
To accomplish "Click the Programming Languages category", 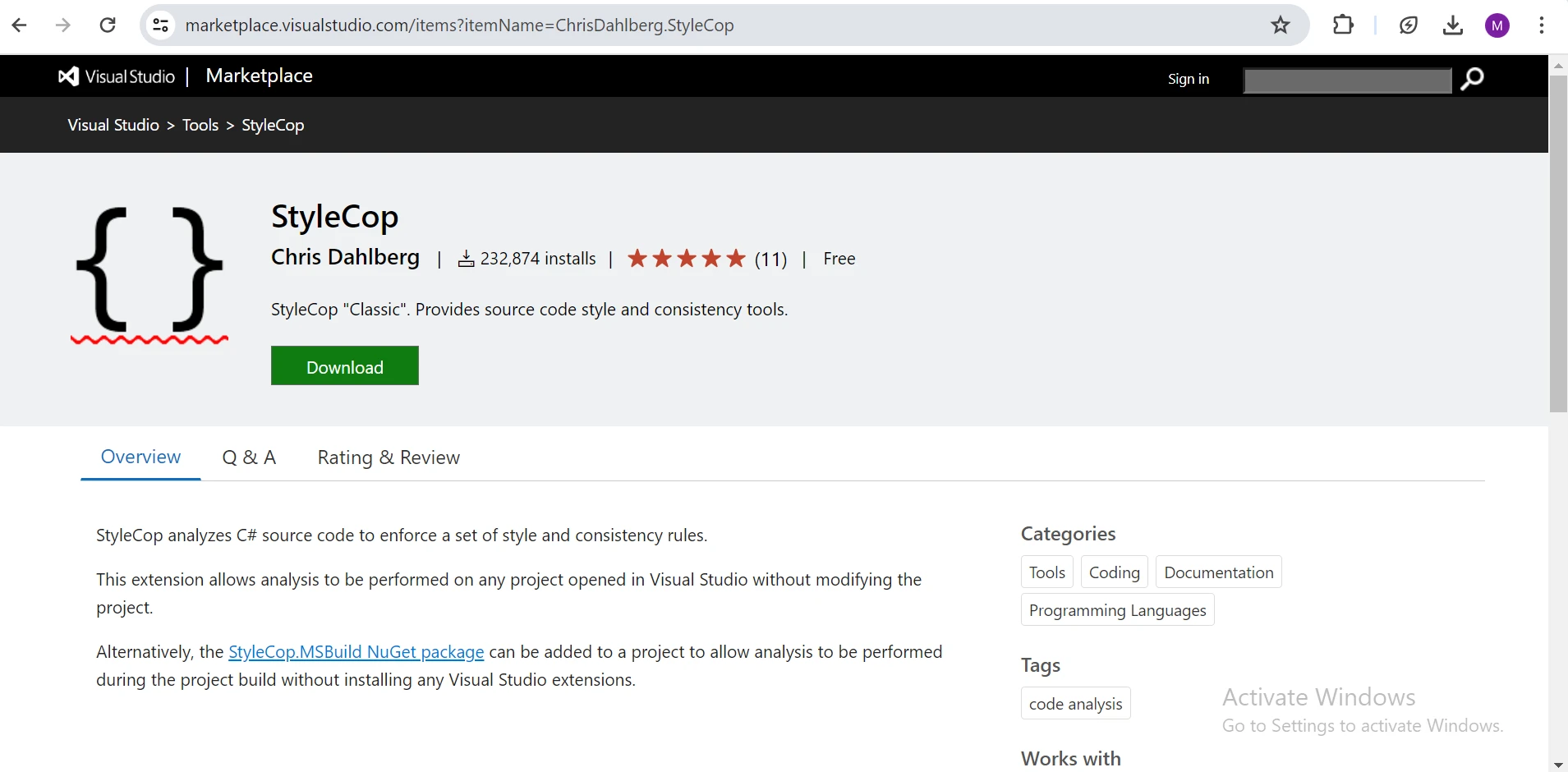I will 1117,610.
